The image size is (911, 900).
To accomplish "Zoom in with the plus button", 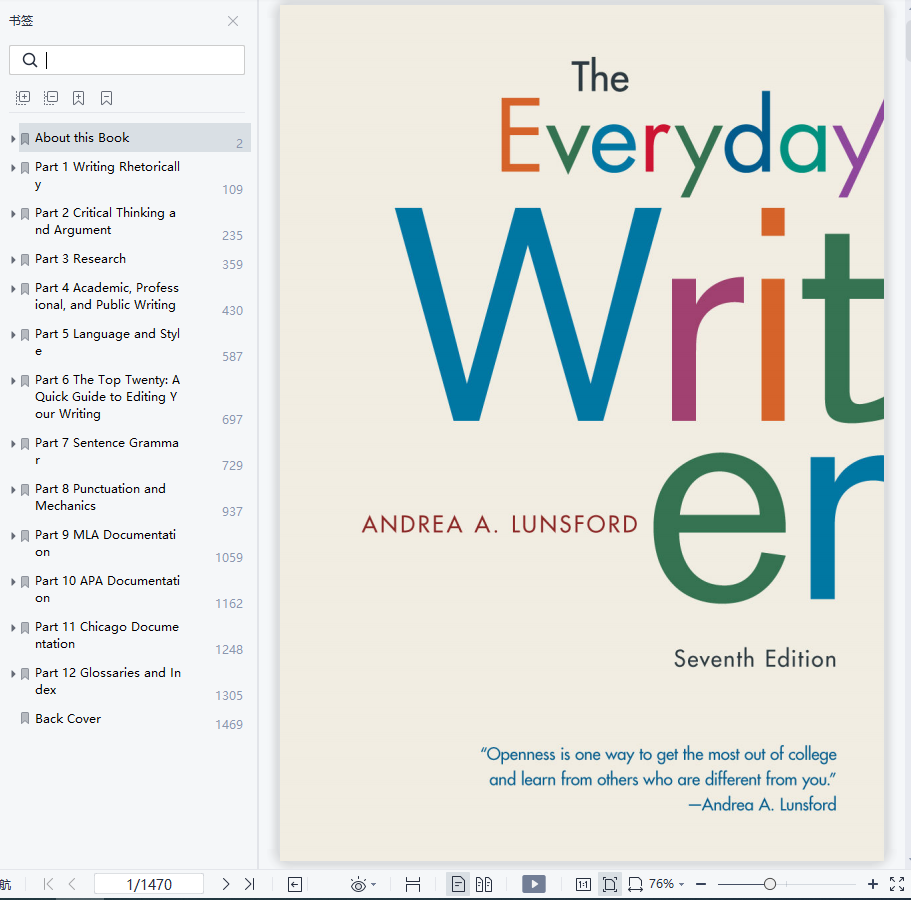I will pyautogui.click(x=873, y=884).
